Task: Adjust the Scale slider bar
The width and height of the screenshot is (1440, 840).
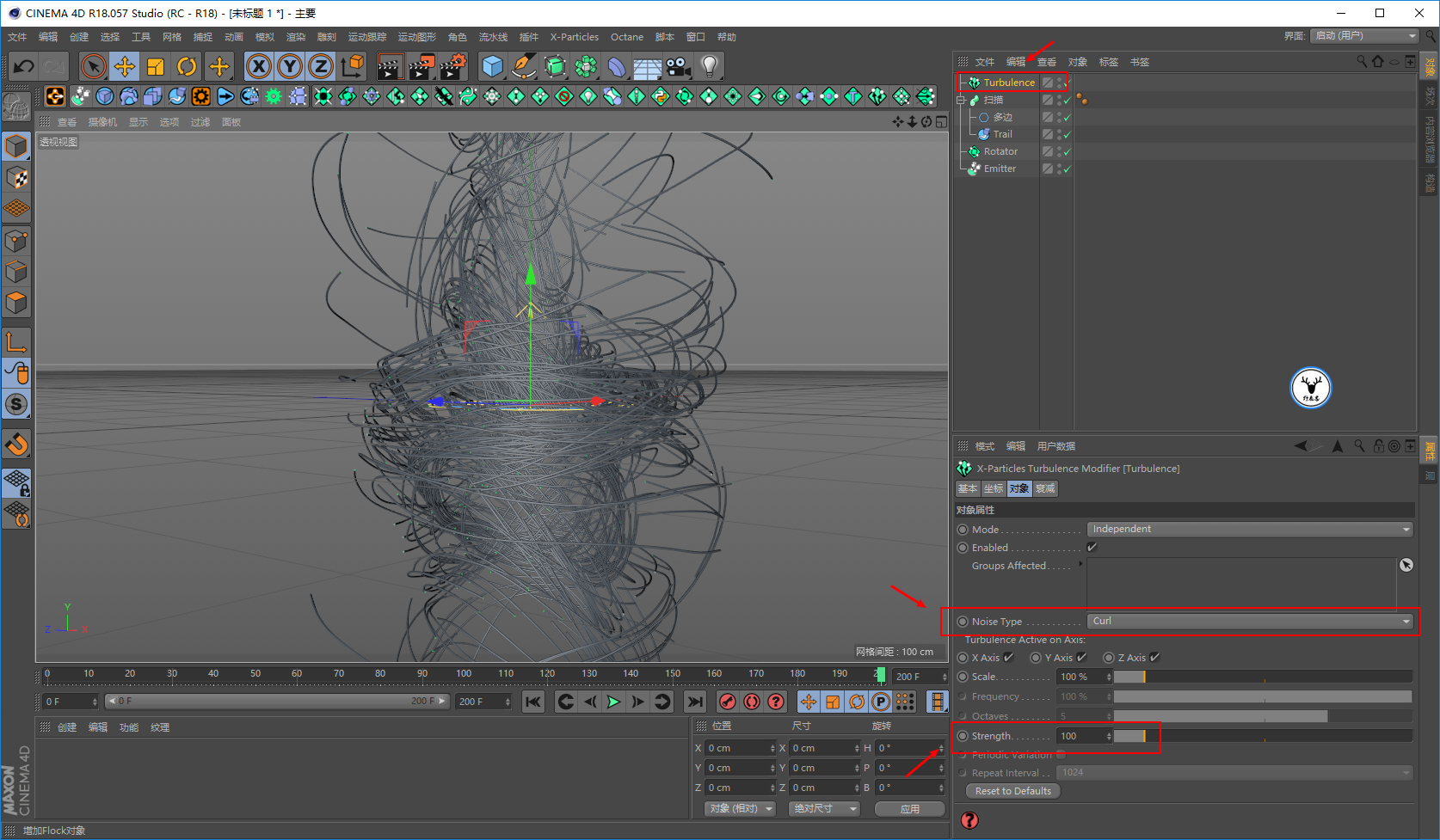Action: pos(1263,677)
